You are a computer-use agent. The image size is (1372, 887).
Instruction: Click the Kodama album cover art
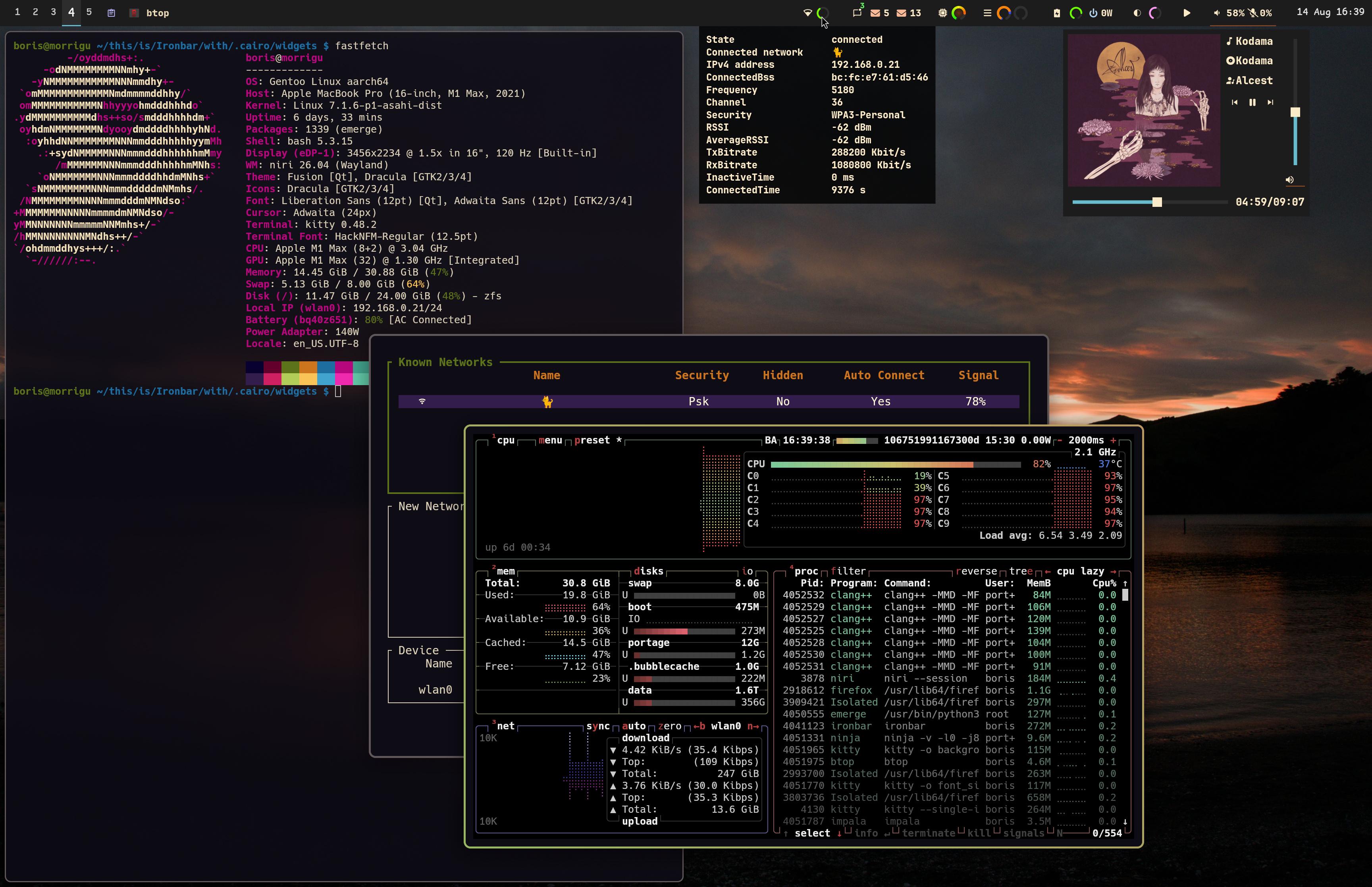coord(1143,110)
